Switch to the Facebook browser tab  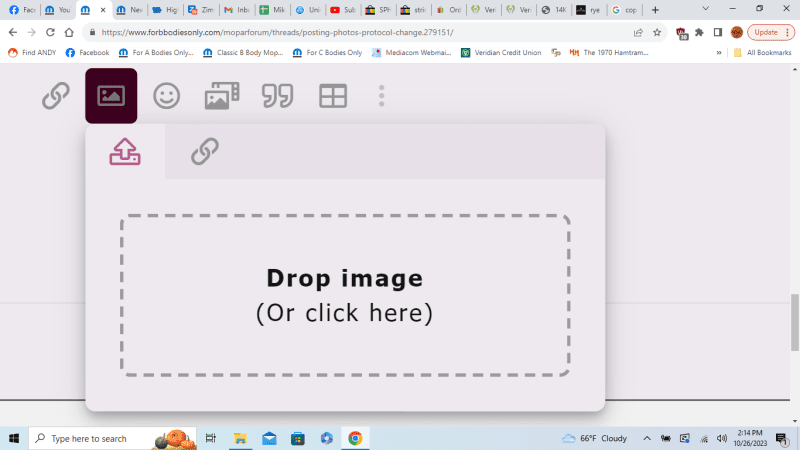[21, 10]
